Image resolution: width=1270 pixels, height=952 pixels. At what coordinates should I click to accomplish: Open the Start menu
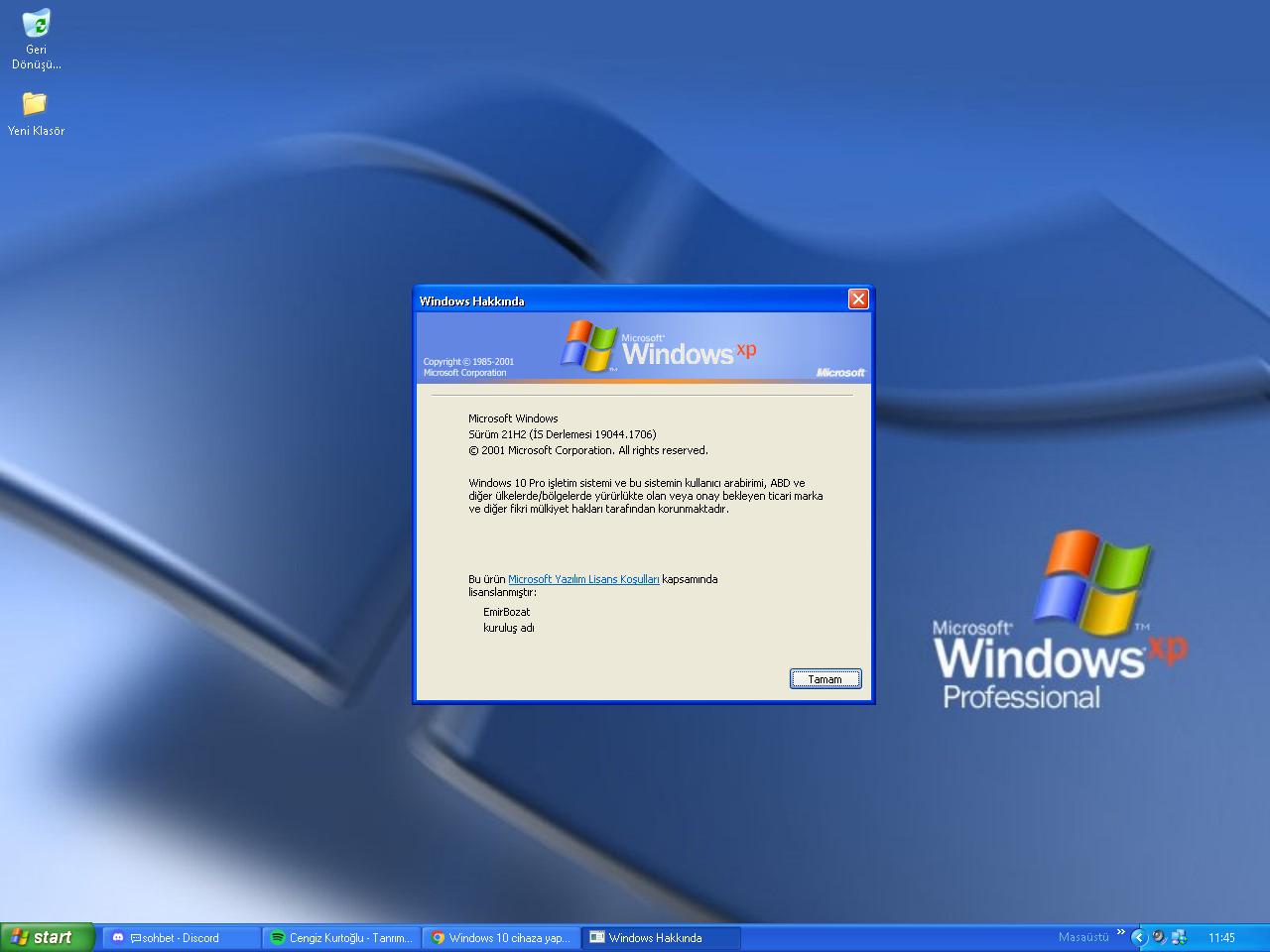tap(47, 937)
